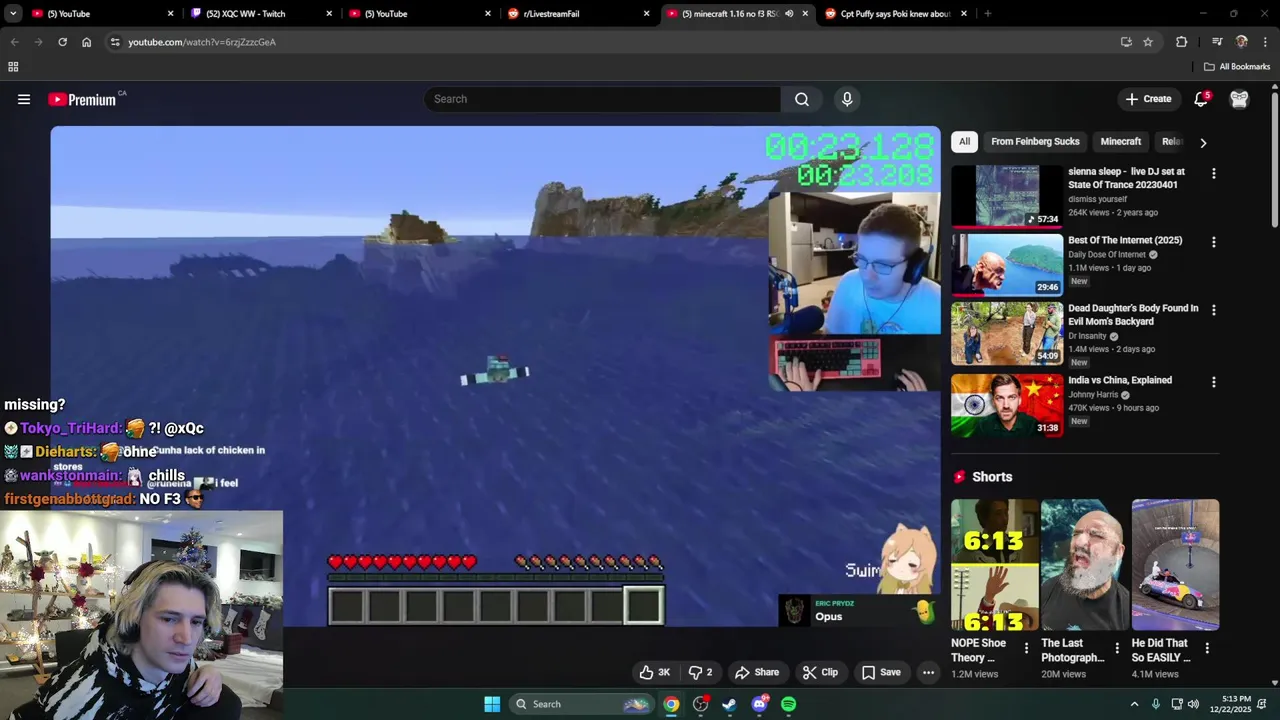This screenshot has height=720, width=1280.
Task: Select From Feinberg Sucks chip
Action: tap(1035, 142)
